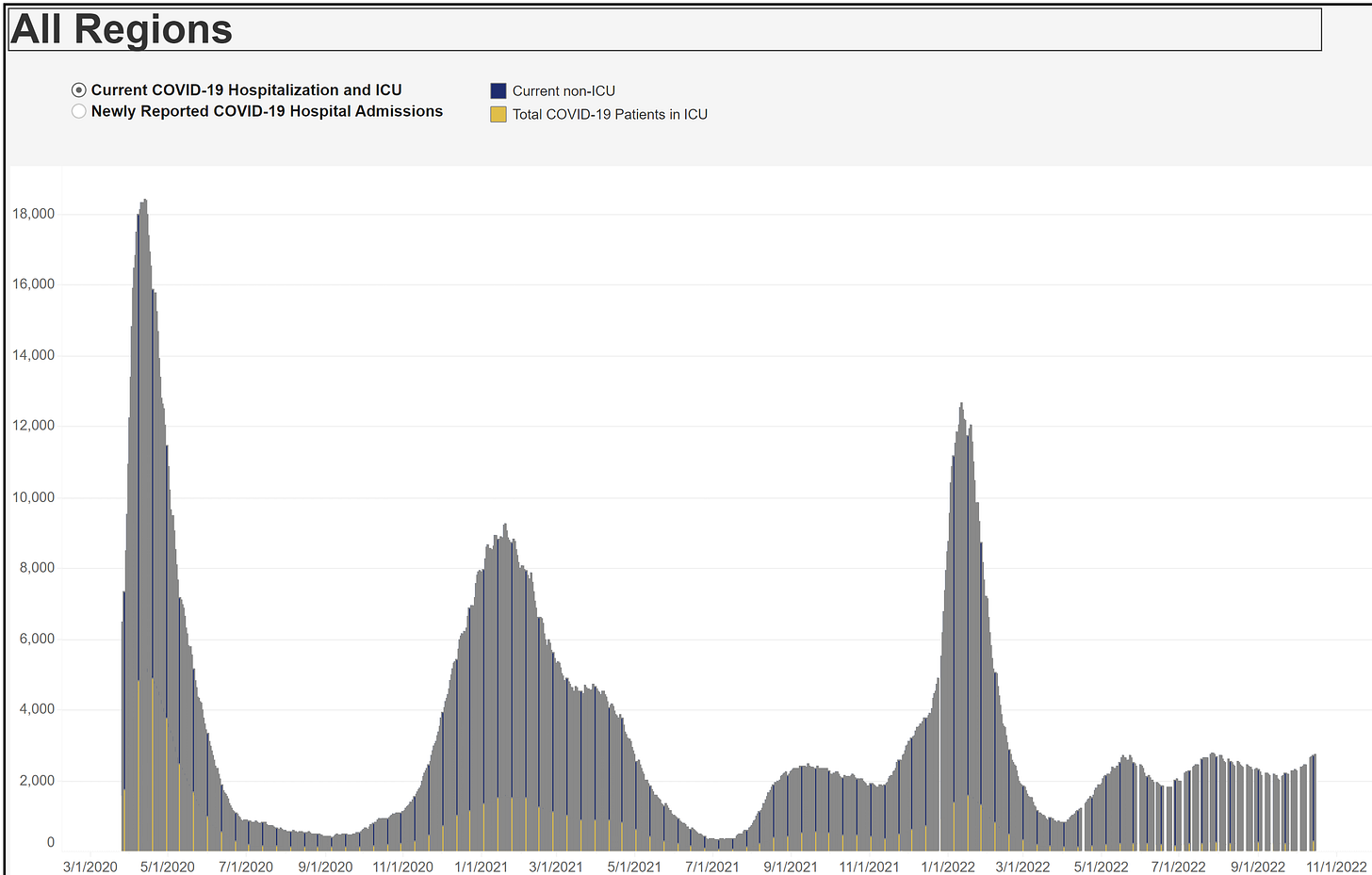The width and height of the screenshot is (1372, 875).
Task: Click the 7/1/2022 x-axis date label
Action: click(x=1179, y=867)
